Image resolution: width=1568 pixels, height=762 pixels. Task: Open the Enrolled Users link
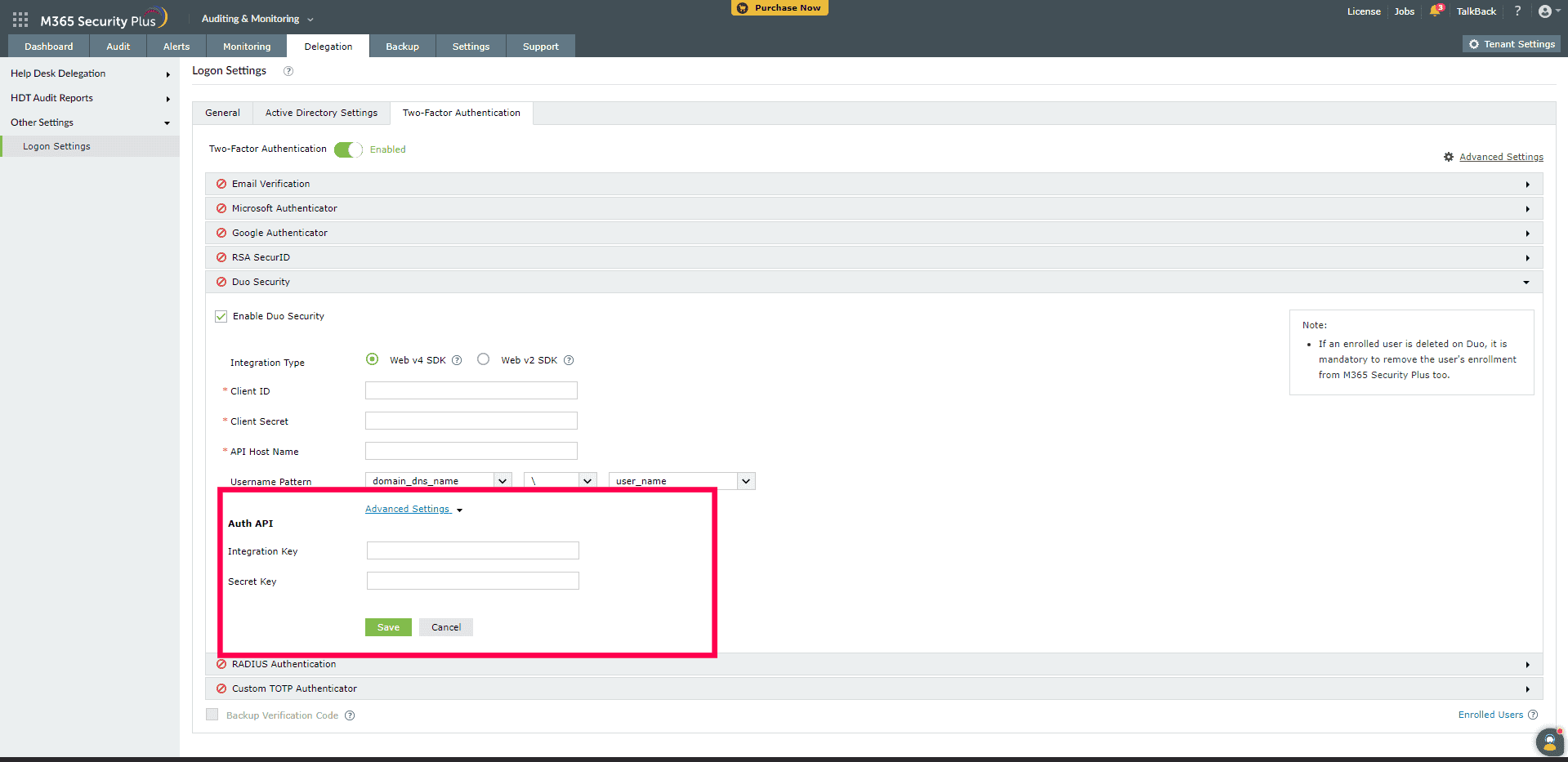coord(1491,715)
